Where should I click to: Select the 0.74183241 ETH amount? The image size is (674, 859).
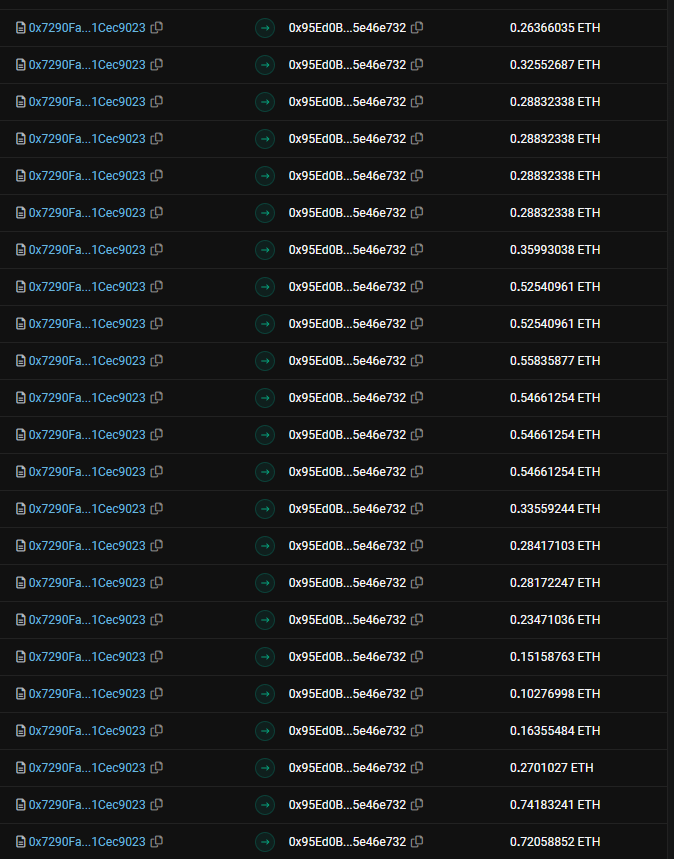pyautogui.click(x=555, y=805)
